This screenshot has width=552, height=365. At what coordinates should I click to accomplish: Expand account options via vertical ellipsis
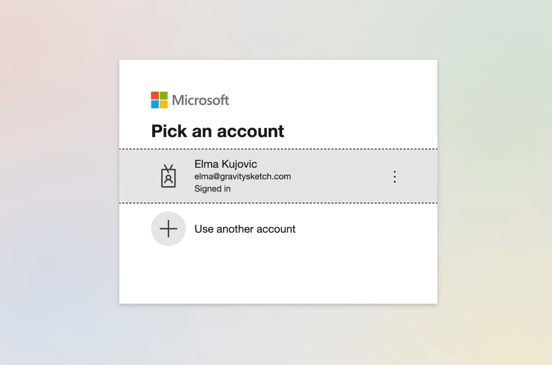[395, 176]
